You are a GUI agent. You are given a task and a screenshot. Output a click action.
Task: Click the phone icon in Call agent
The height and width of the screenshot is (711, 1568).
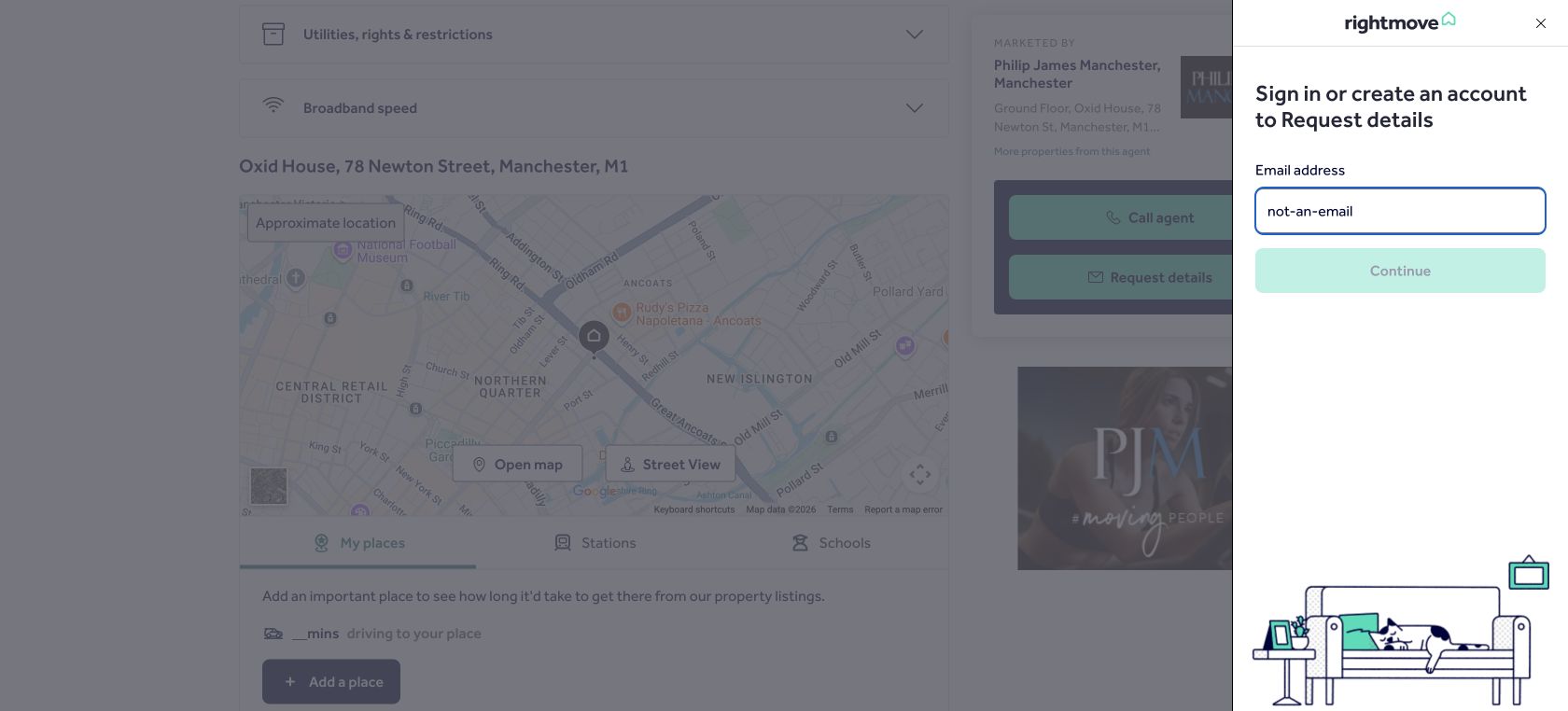[1113, 217]
